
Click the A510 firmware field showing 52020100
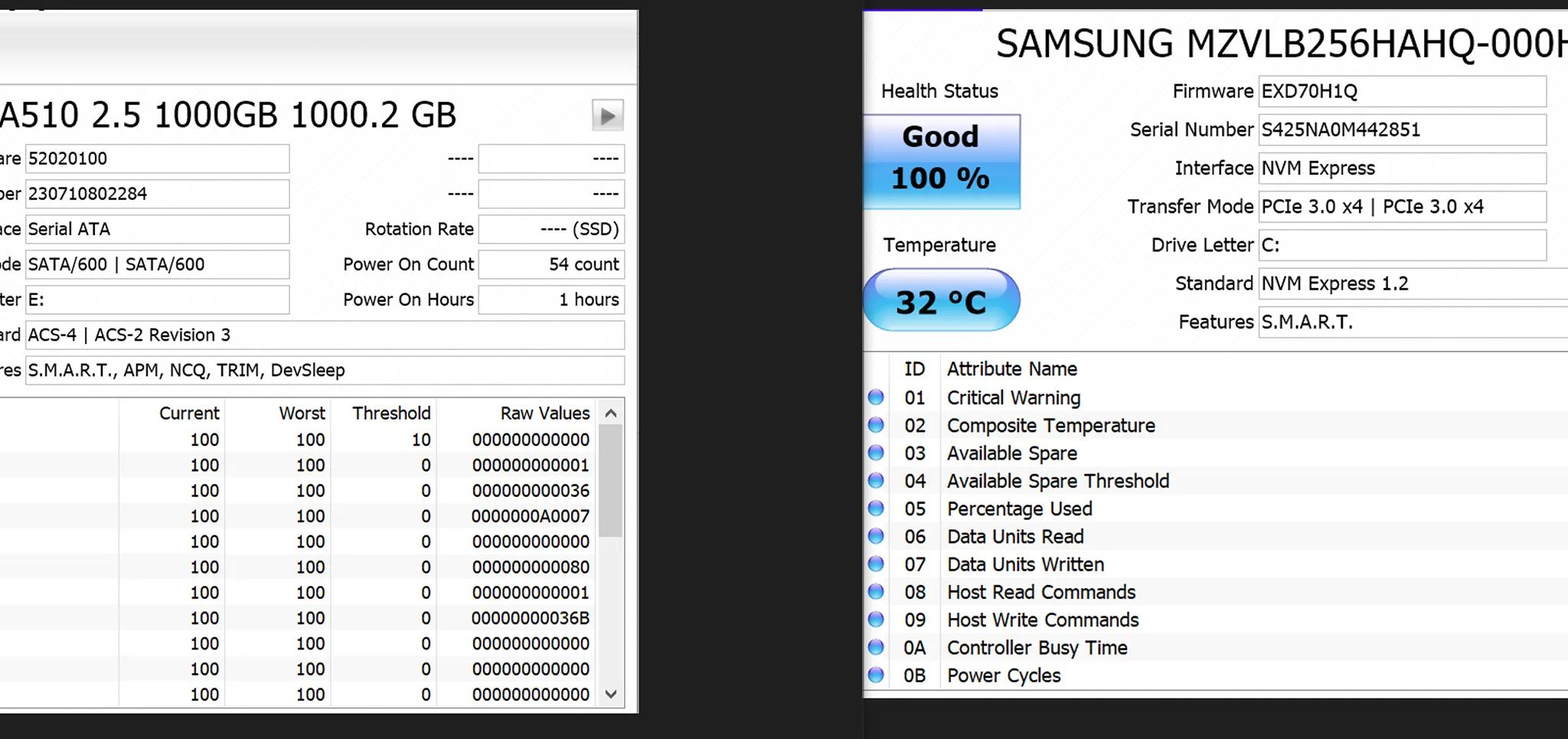(x=157, y=159)
